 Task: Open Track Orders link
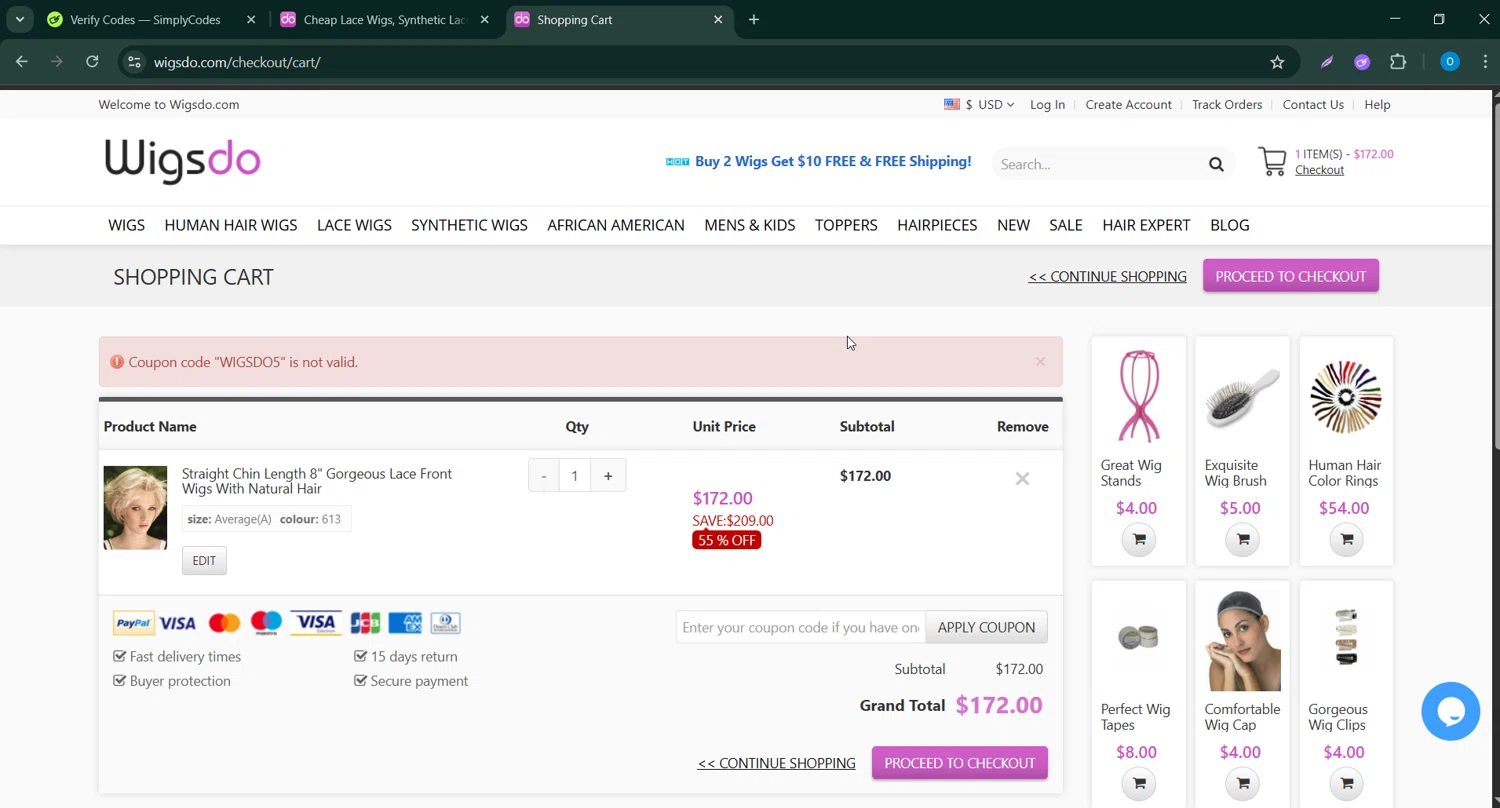[1227, 104]
